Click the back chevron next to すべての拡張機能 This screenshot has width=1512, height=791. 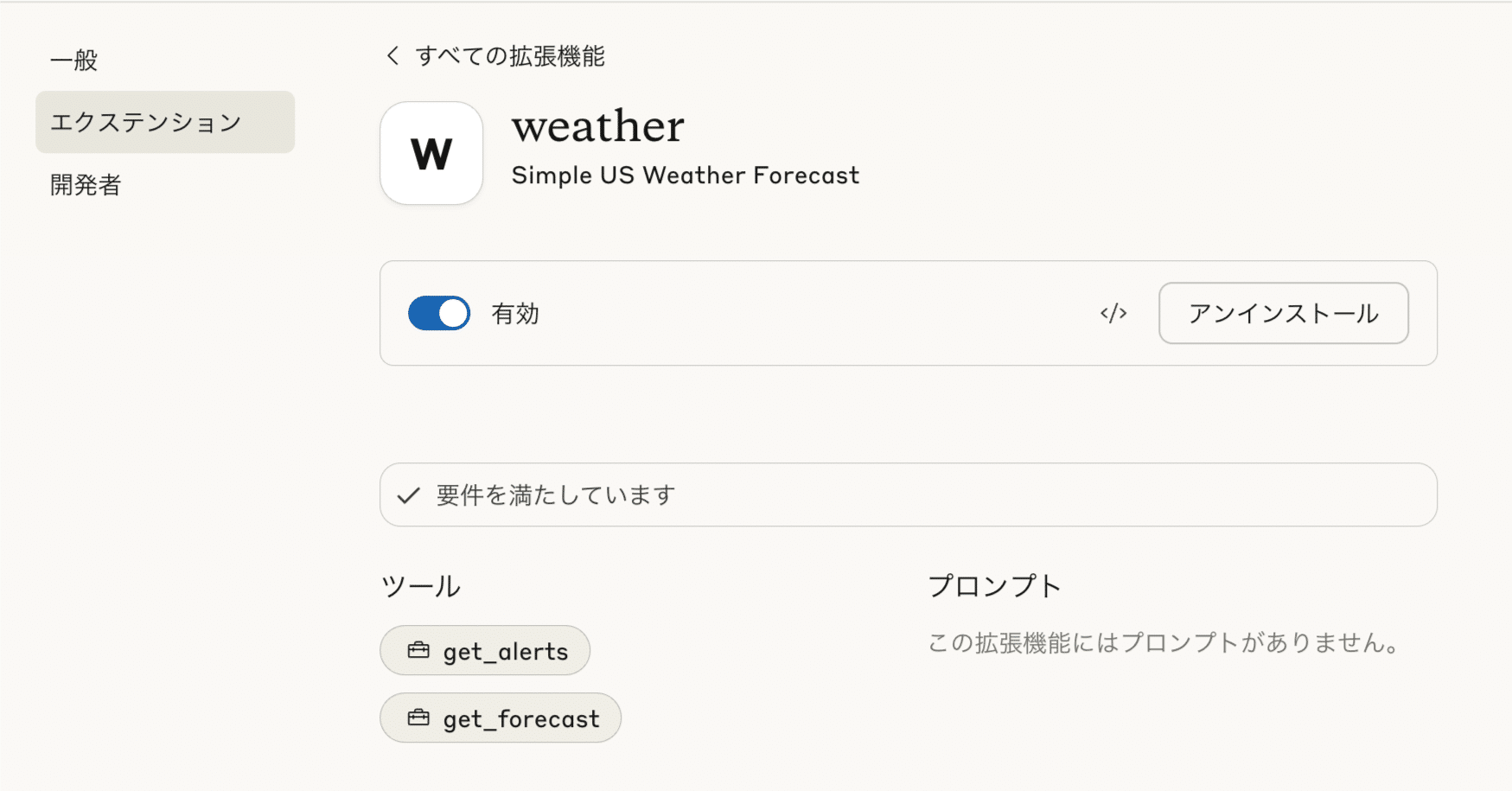[x=392, y=55]
